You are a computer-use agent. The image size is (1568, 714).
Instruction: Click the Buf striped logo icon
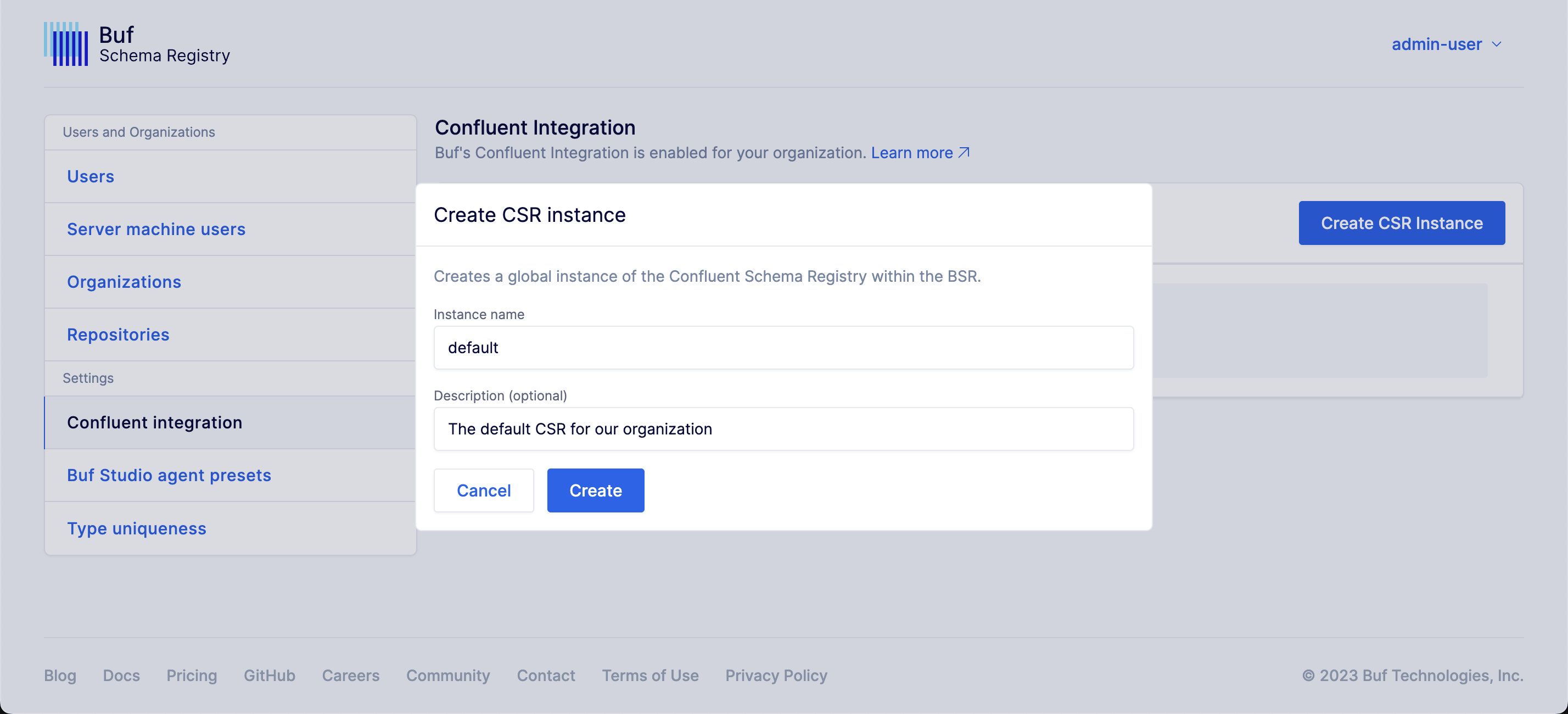[66, 44]
